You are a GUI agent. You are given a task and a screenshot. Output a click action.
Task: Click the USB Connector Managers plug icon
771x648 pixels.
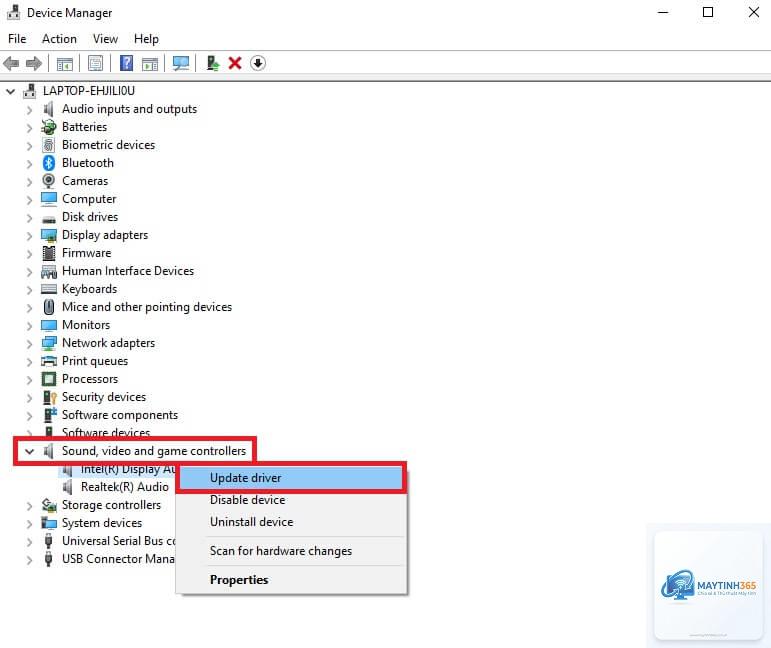click(48, 559)
